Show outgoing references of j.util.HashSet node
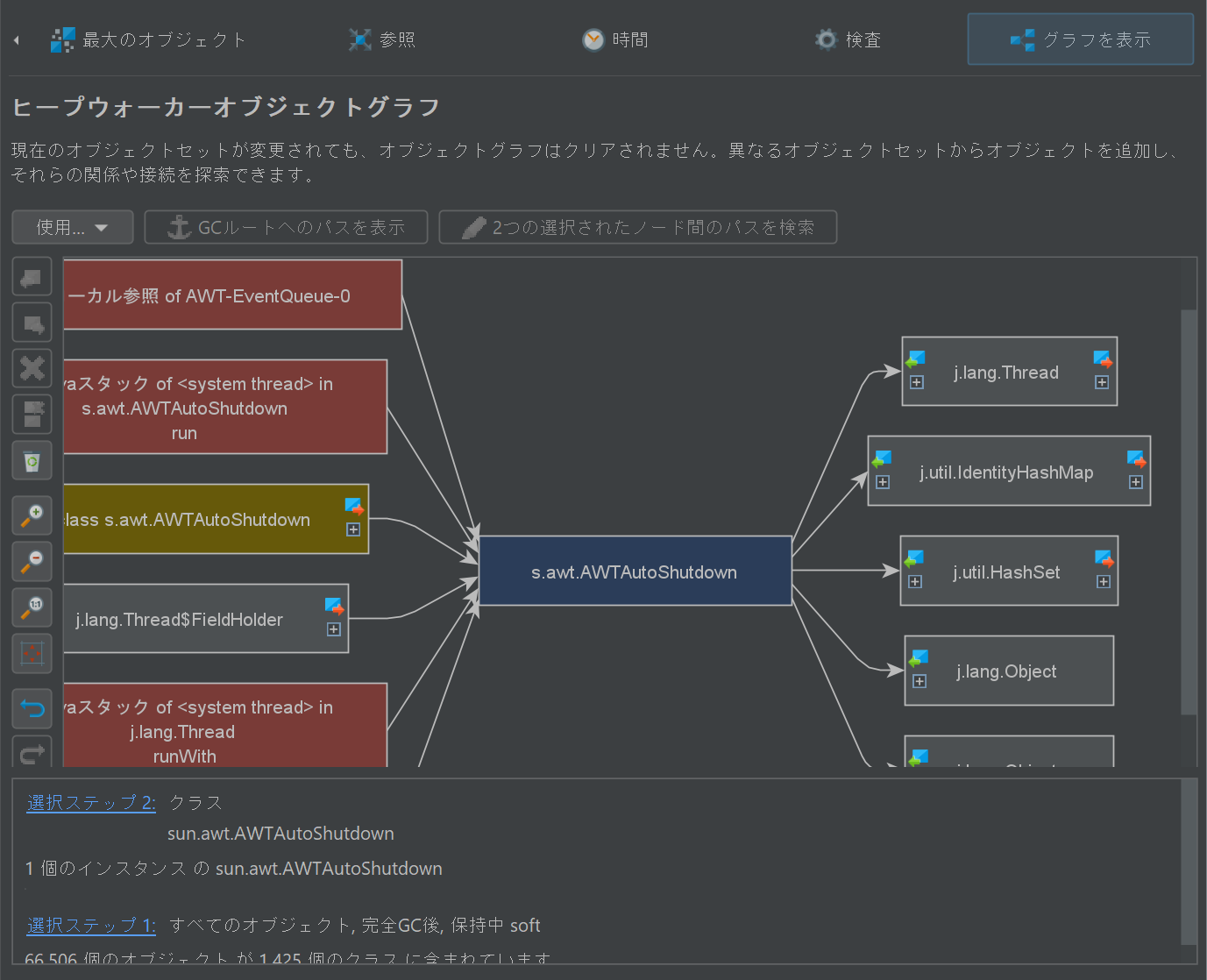 pyautogui.click(x=1104, y=558)
